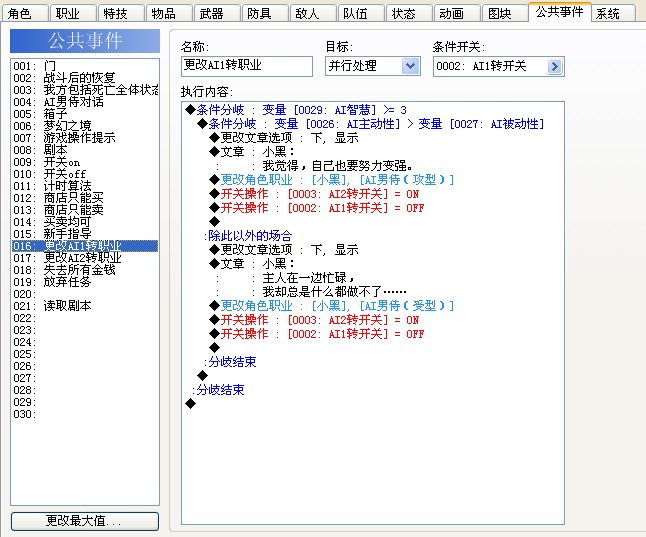Click the 除此以外的场合 line

248,236
